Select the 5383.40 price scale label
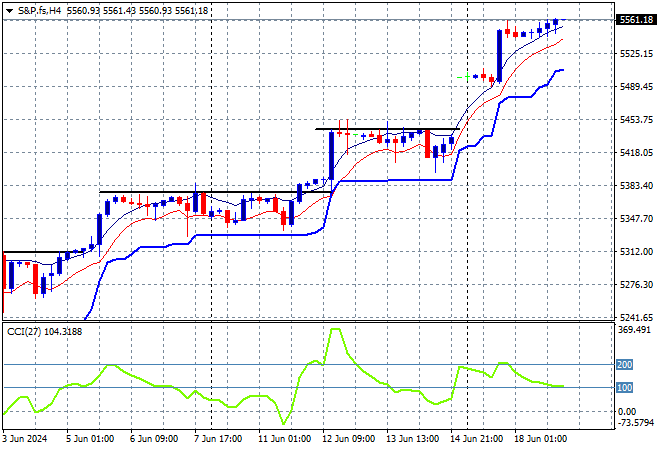 pyautogui.click(x=636, y=186)
